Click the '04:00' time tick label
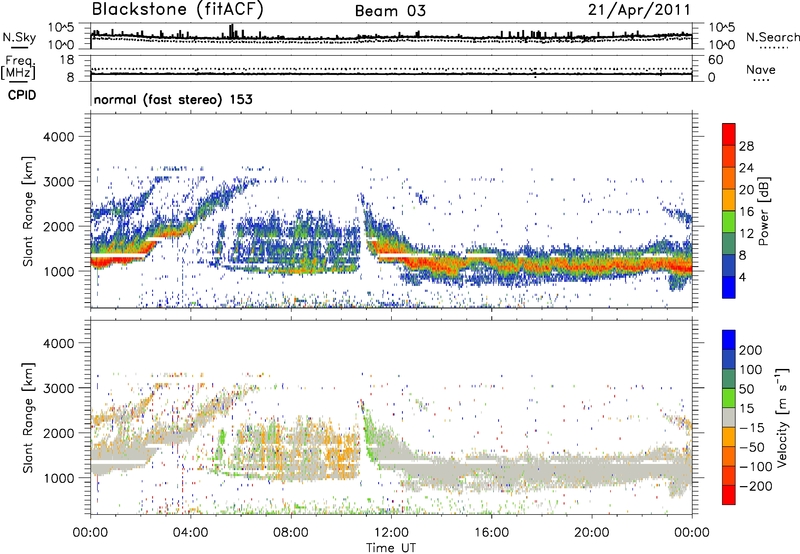This screenshot has height=554, width=800. (x=190, y=533)
